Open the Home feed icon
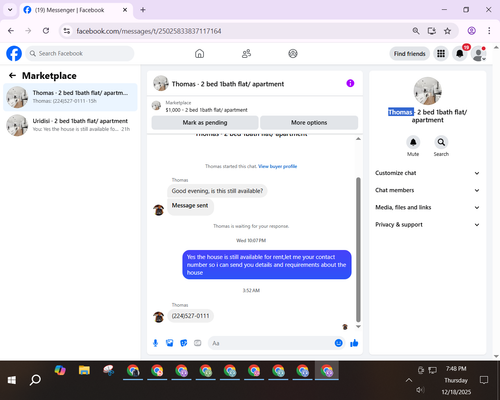 point(199,53)
